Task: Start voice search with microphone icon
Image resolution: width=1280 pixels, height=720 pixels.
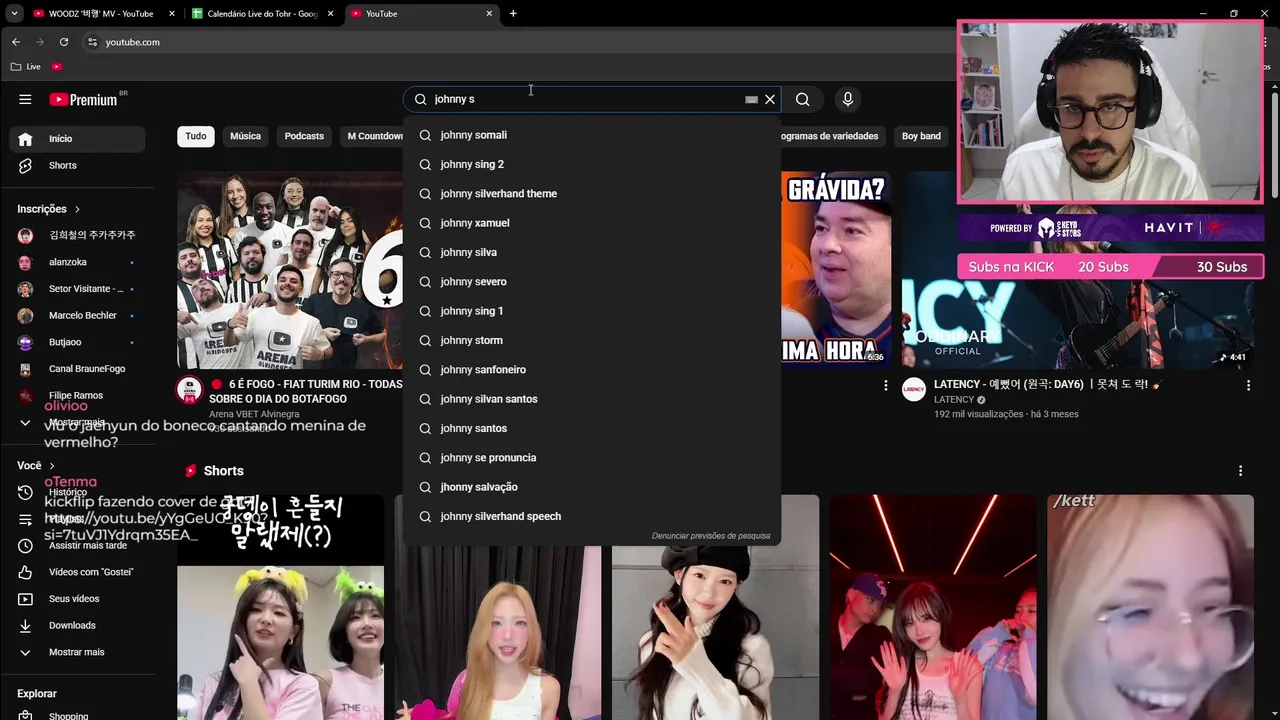Action: pos(847,99)
